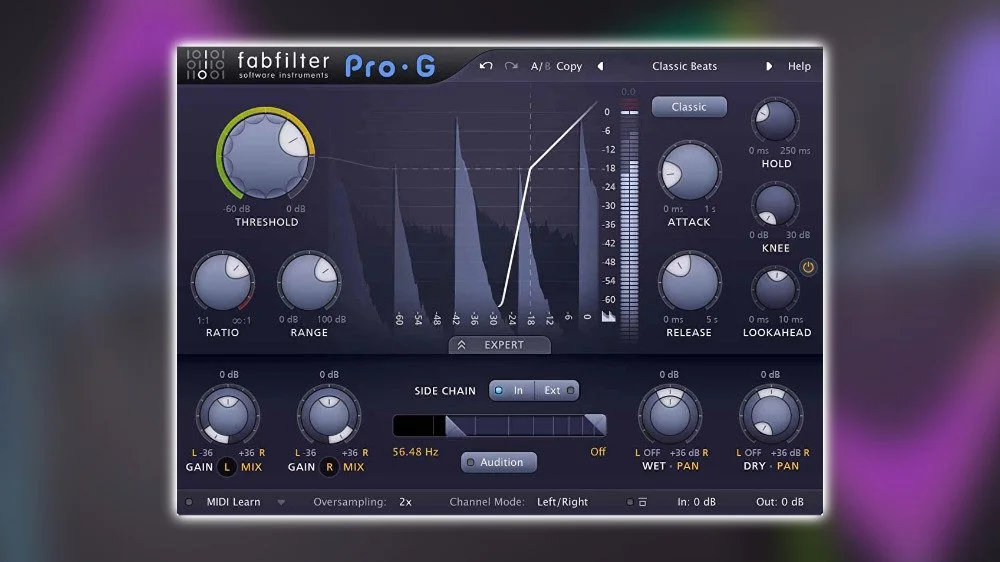Click the white transfer curve
This screenshot has width=1000, height=562.
(531, 169)
